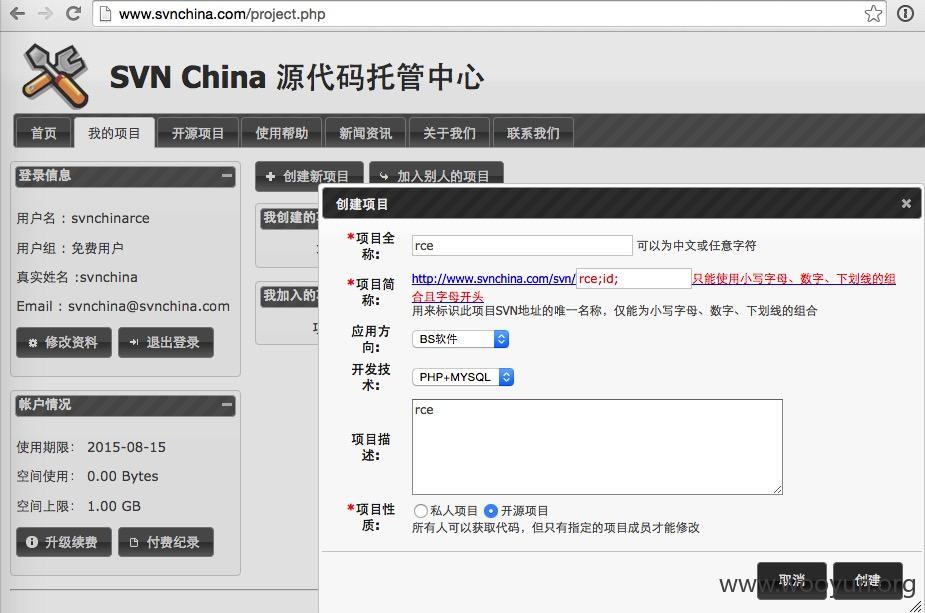Open the 首页 tab
The width and height of the screenshot is (925, 613).
[43, 133]
